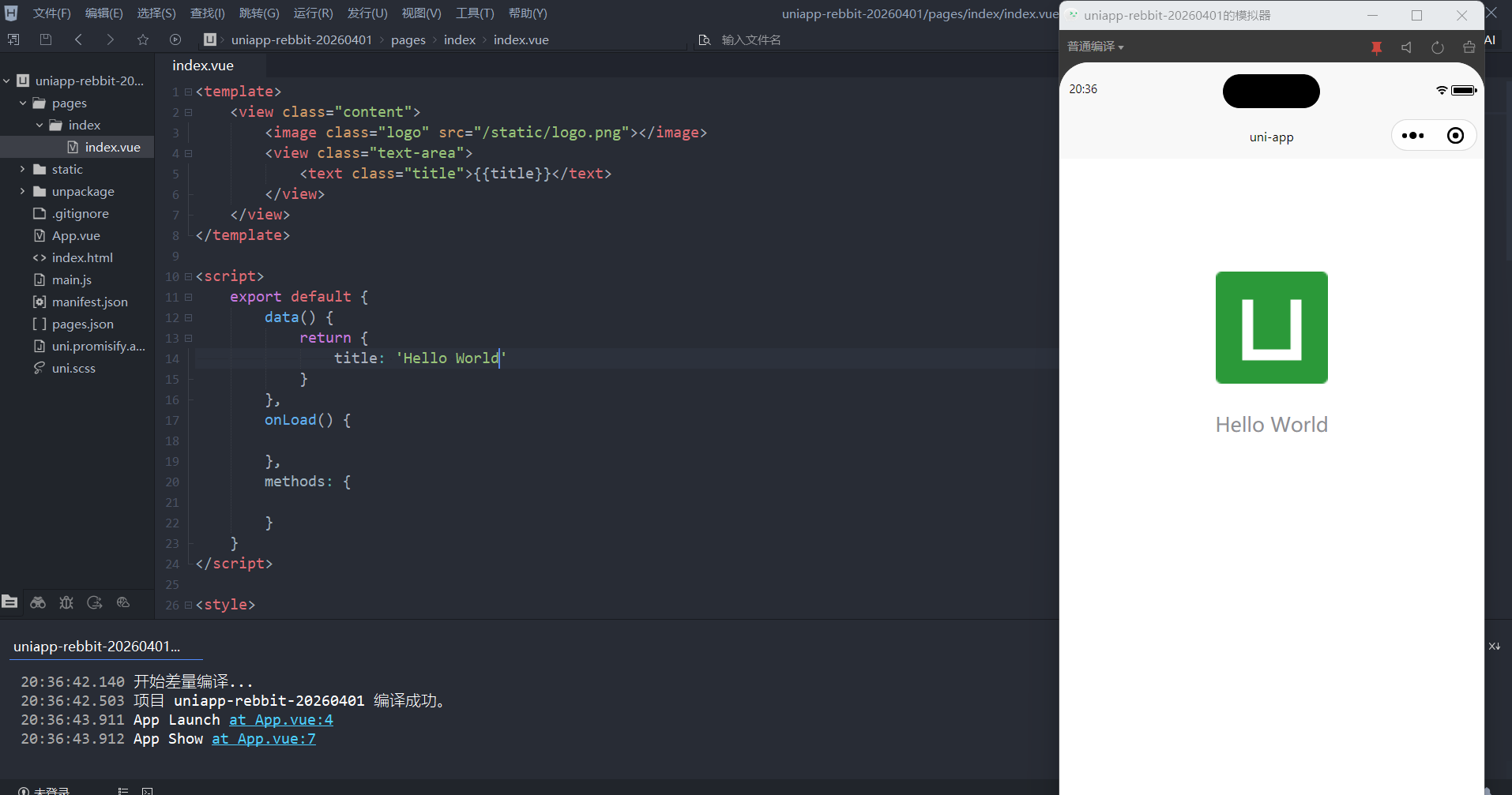Click the project icon in the breadcrumb bar

210,39
